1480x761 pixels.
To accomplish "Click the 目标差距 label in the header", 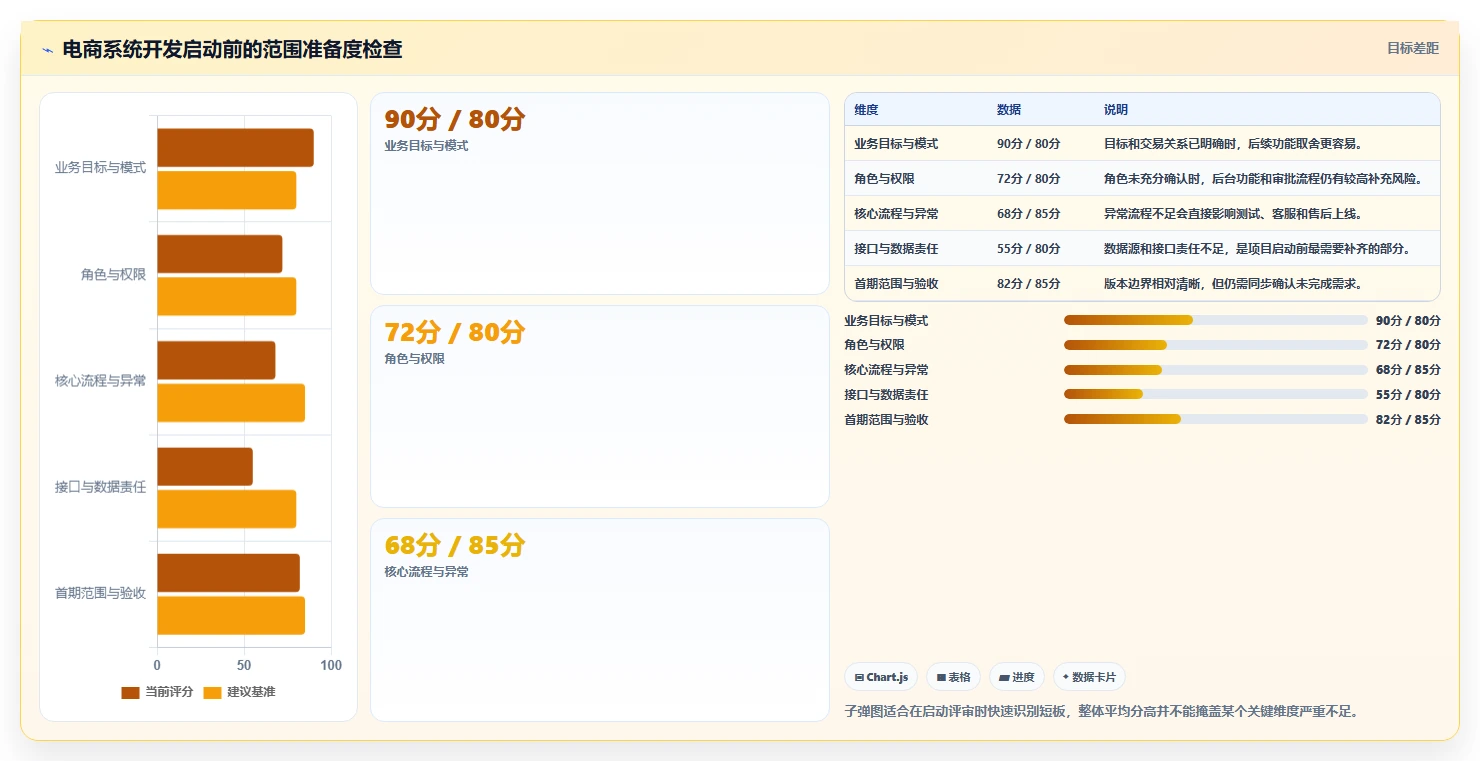I will click(1412, 48).
